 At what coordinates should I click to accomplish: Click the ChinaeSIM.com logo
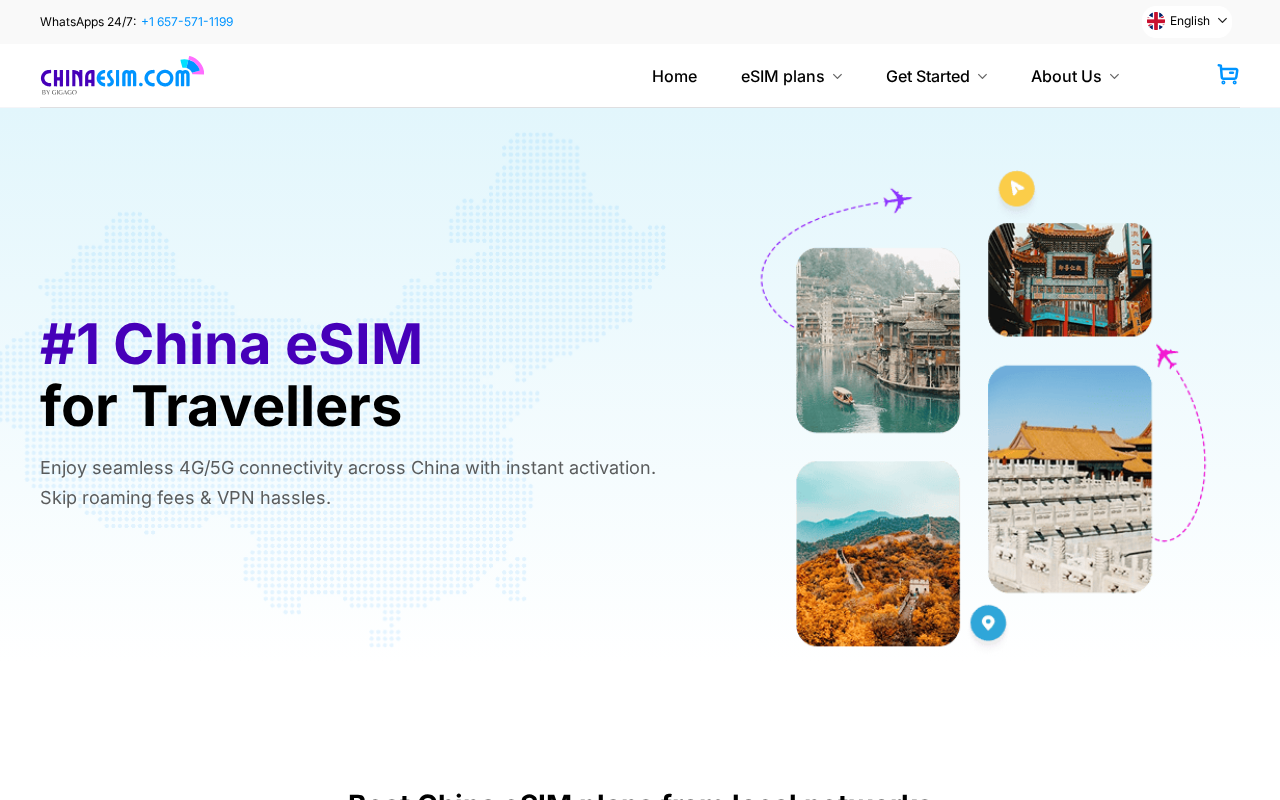tap(122, 76)
